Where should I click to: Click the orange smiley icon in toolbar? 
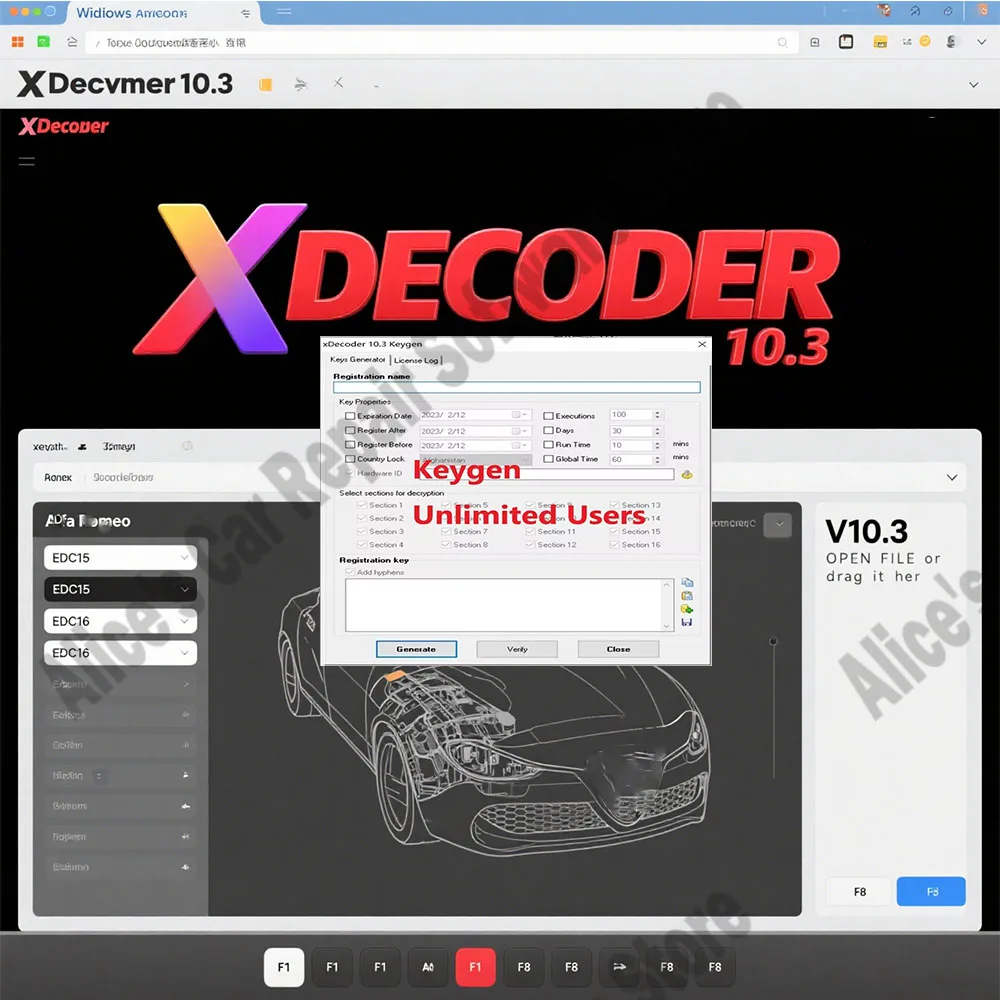pyautogui.click(x=925, y=41)
